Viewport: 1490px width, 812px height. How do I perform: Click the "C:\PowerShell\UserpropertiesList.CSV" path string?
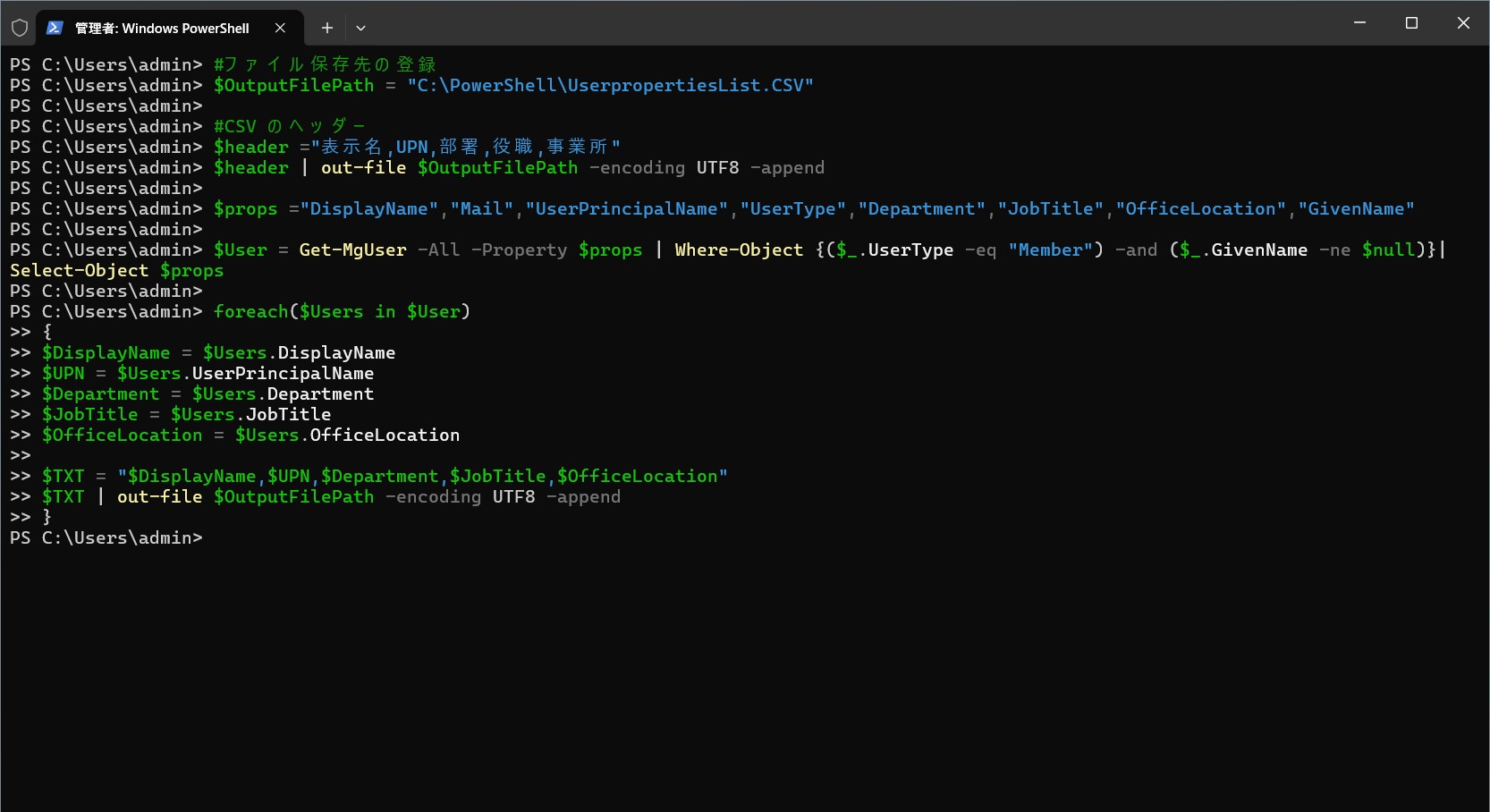pyautogui.click(x=611, y=85)
